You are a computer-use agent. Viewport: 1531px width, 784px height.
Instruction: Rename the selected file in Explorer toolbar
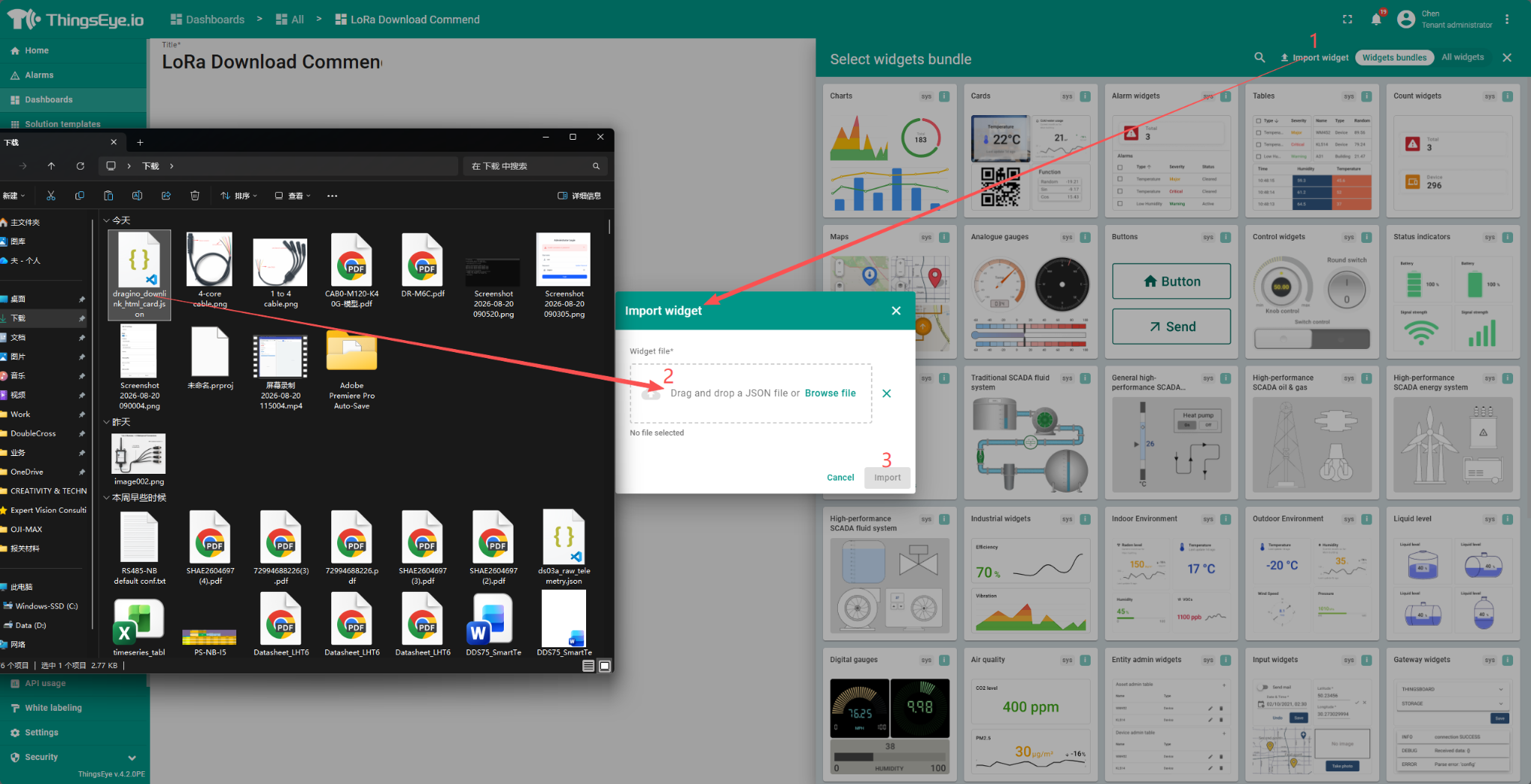137,196
